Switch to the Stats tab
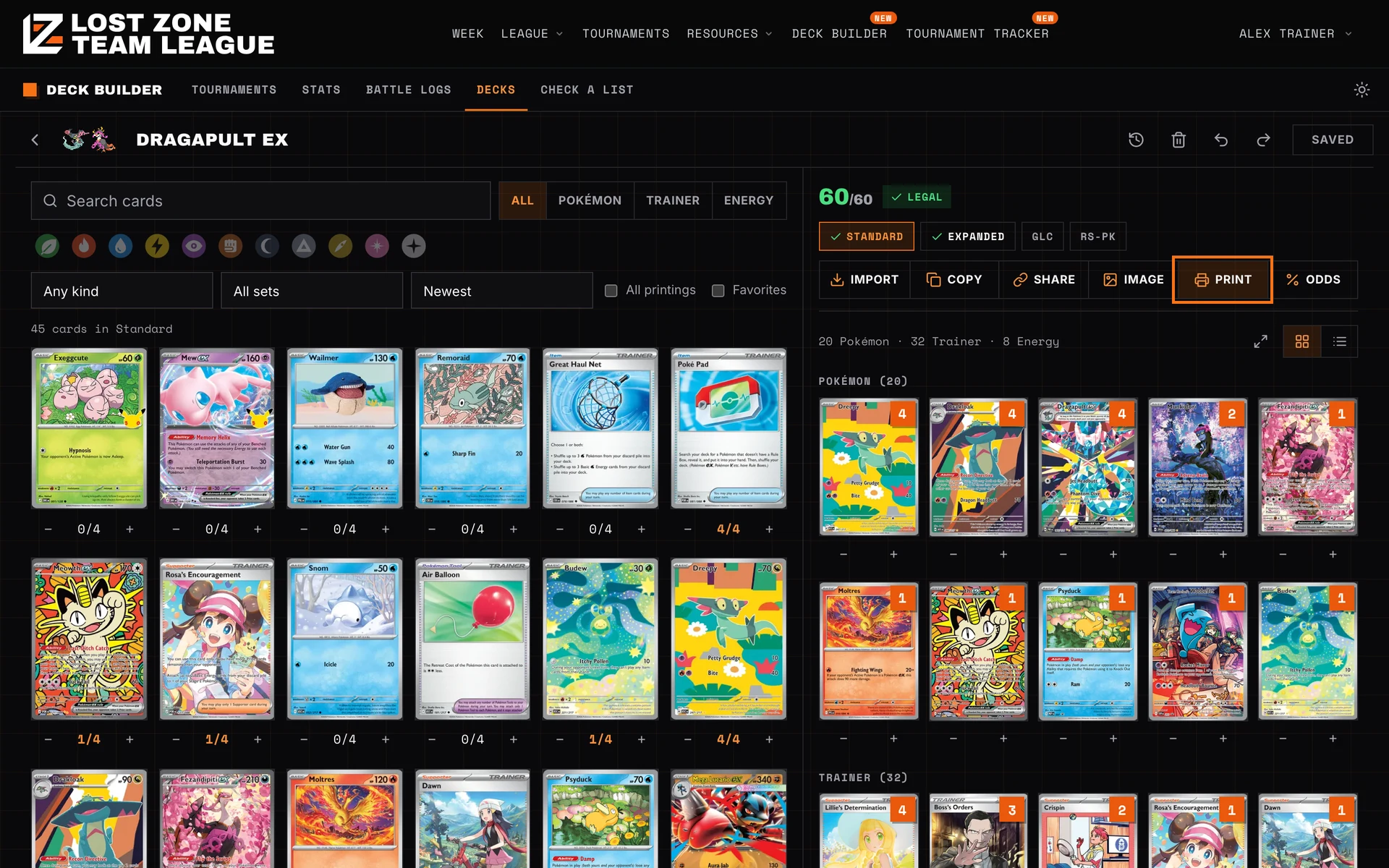 coord(321,90)
